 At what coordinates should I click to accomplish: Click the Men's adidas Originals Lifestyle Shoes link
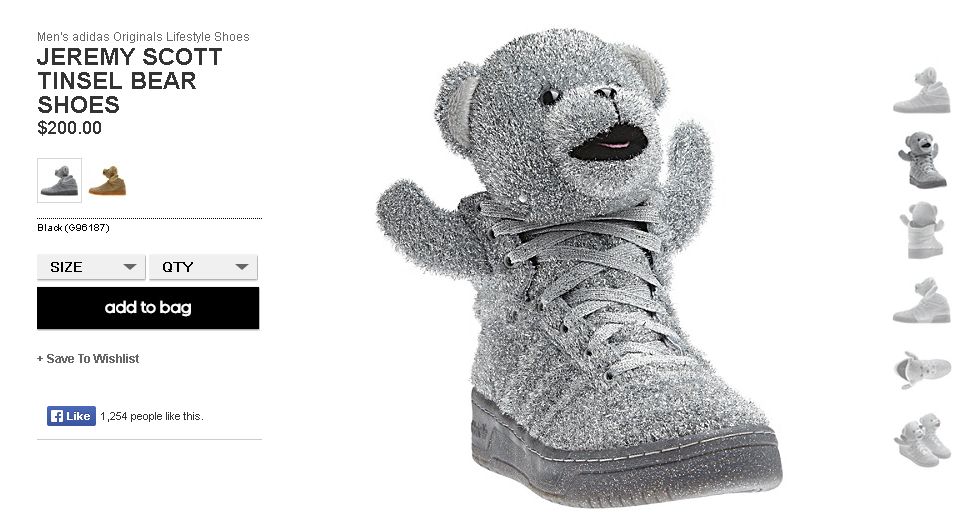(143, 37)
